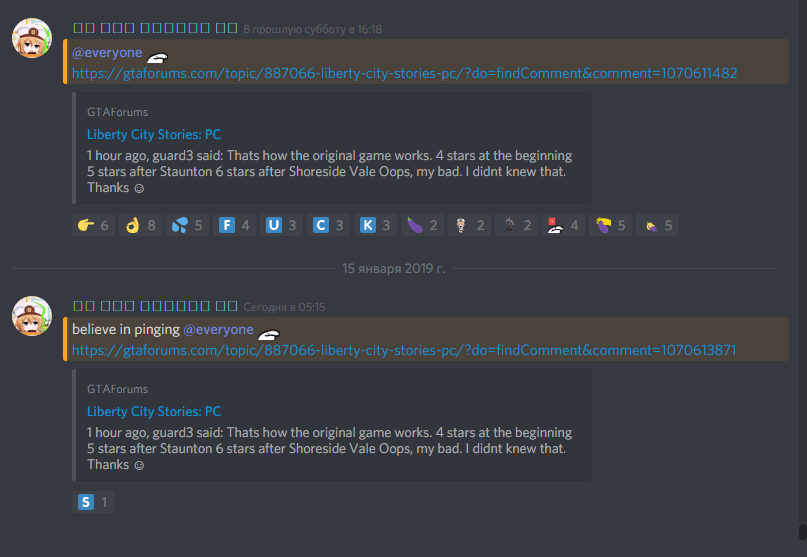Image resolution: width=807 pixels, height=557 pixels.
Task: Click the letter S reaction
Action: point(93,502)
